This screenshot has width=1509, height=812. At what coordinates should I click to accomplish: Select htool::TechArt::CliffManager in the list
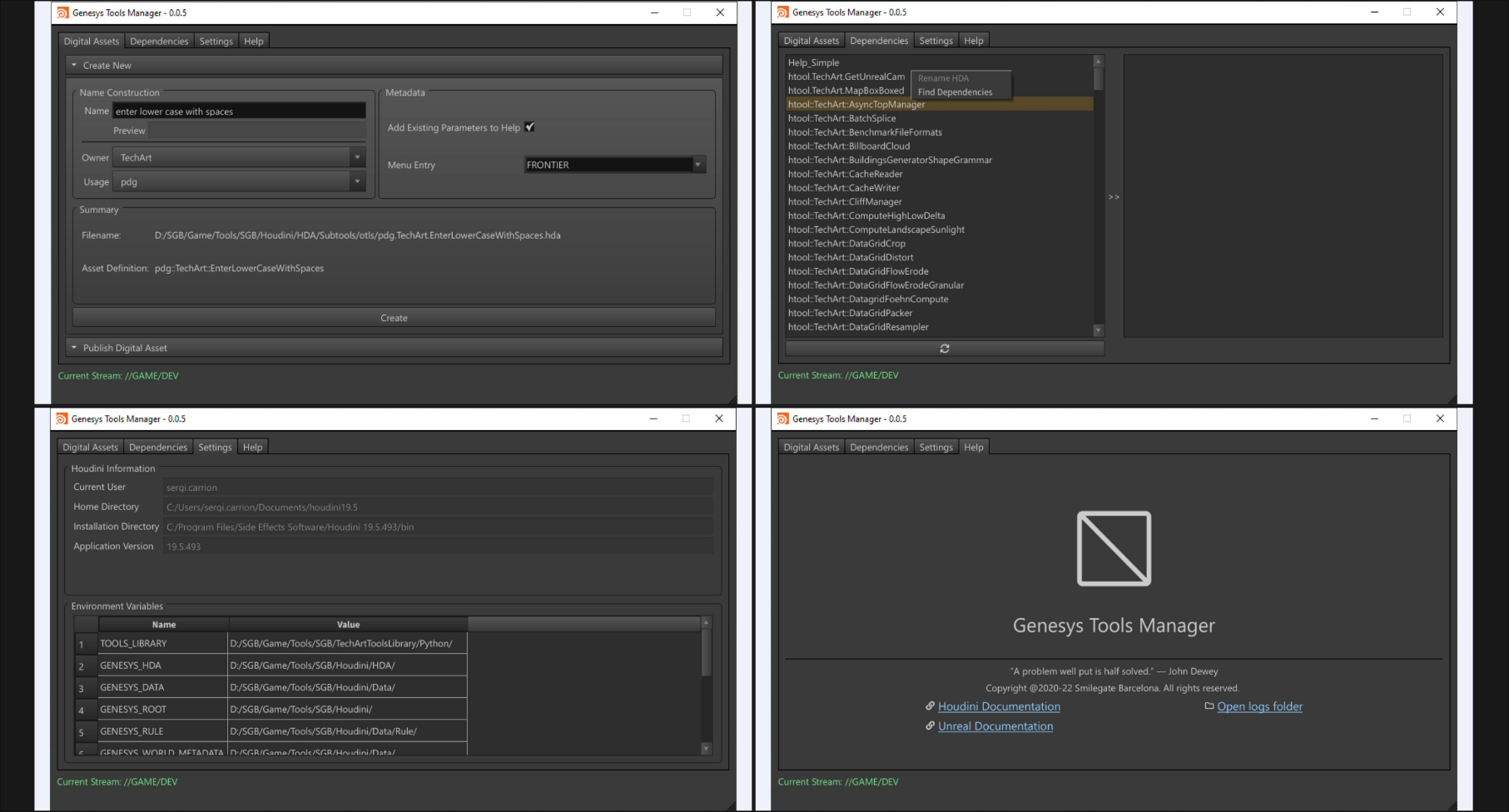coord(940,201)
